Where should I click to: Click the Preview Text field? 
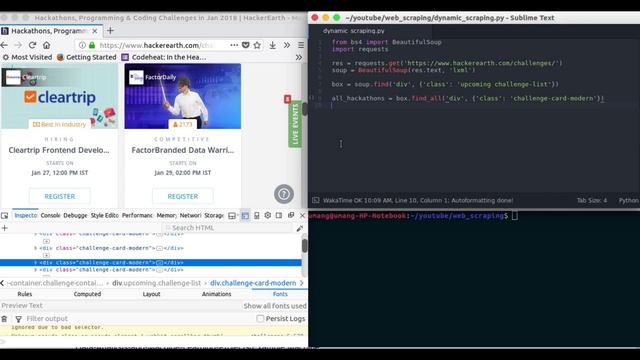(120, 306)
